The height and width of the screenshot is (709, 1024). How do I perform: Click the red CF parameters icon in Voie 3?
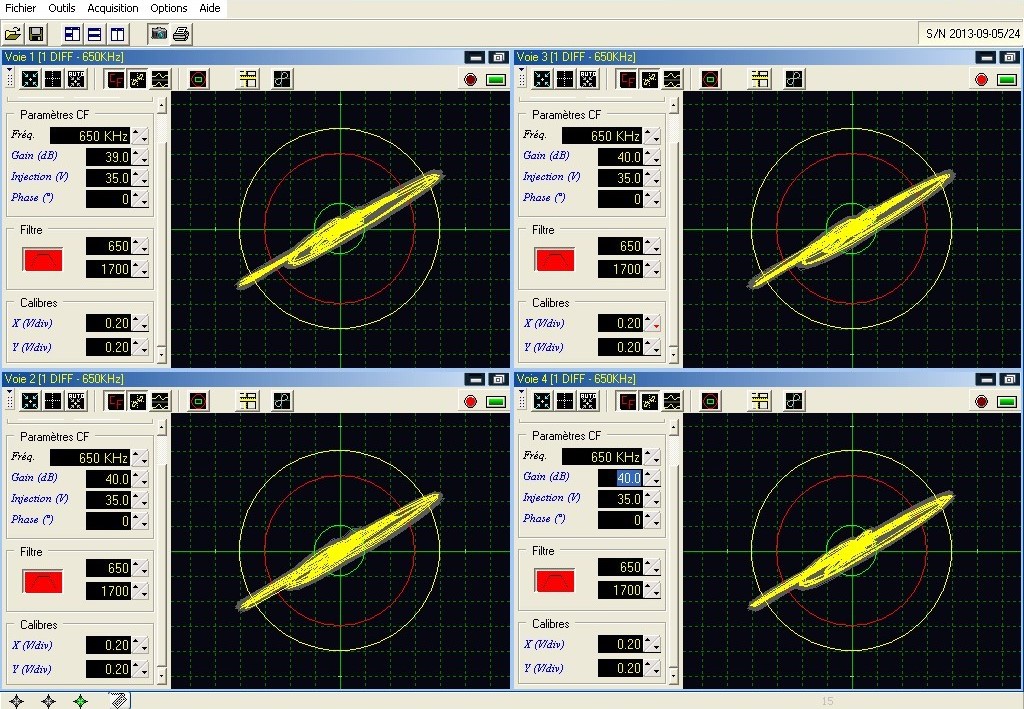pos(627,79)
